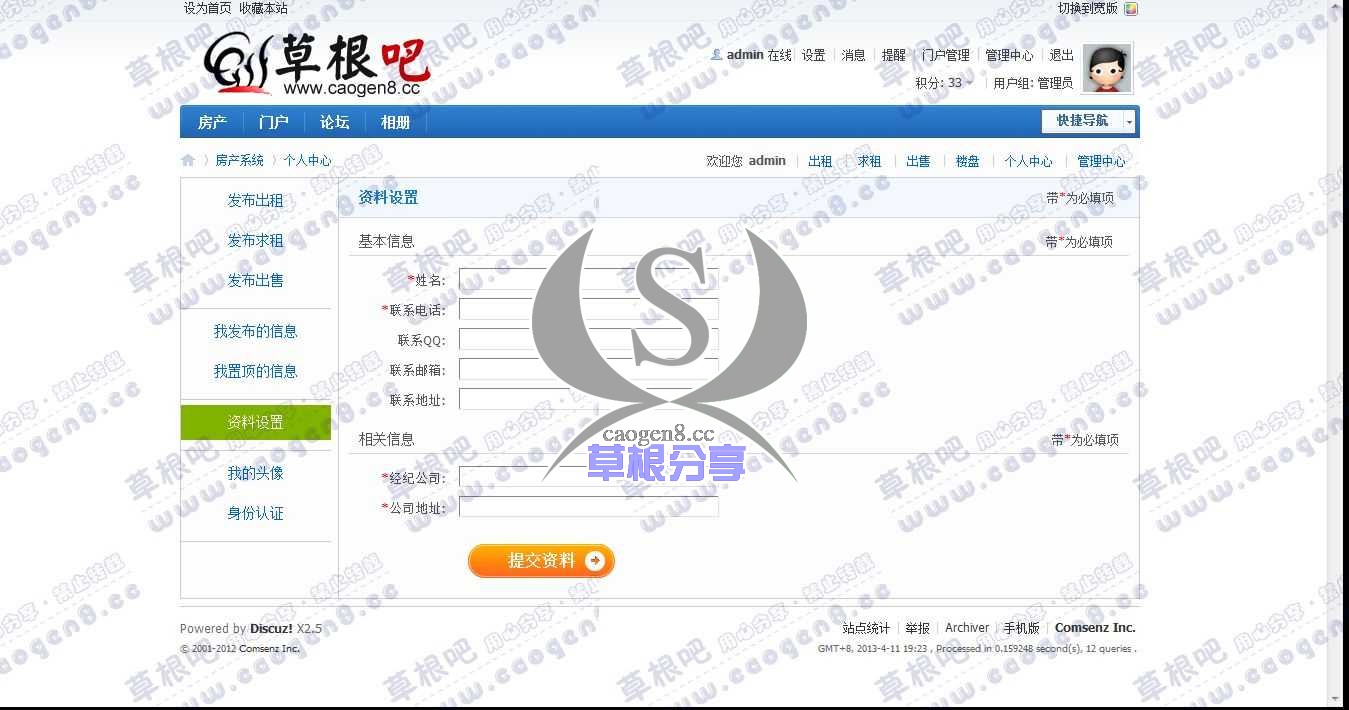Open the 手机版 mobile version link
1349x710 pixels.
1021,627
